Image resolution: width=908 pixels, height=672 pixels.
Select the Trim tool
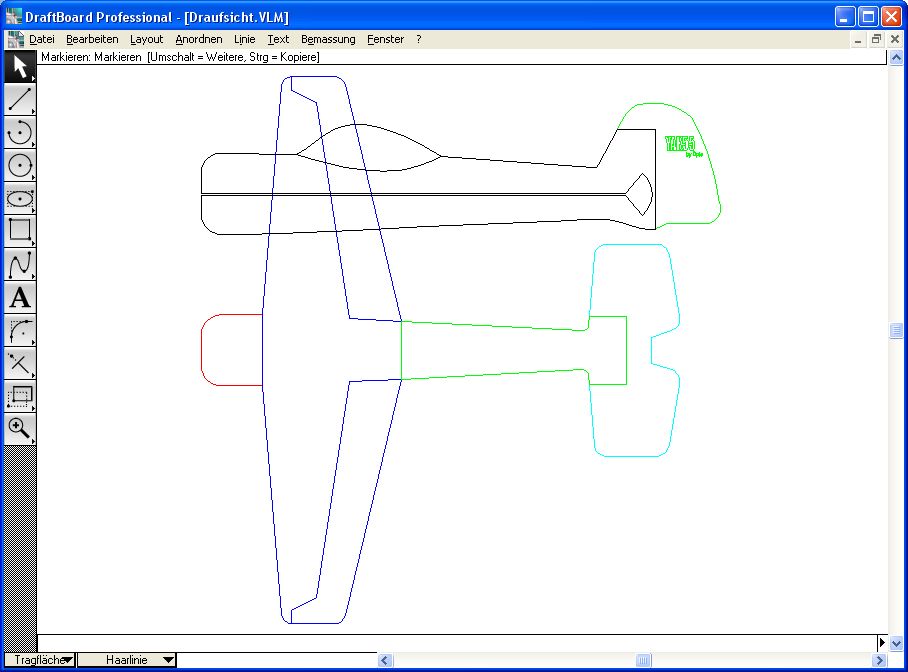pos(20,364)
